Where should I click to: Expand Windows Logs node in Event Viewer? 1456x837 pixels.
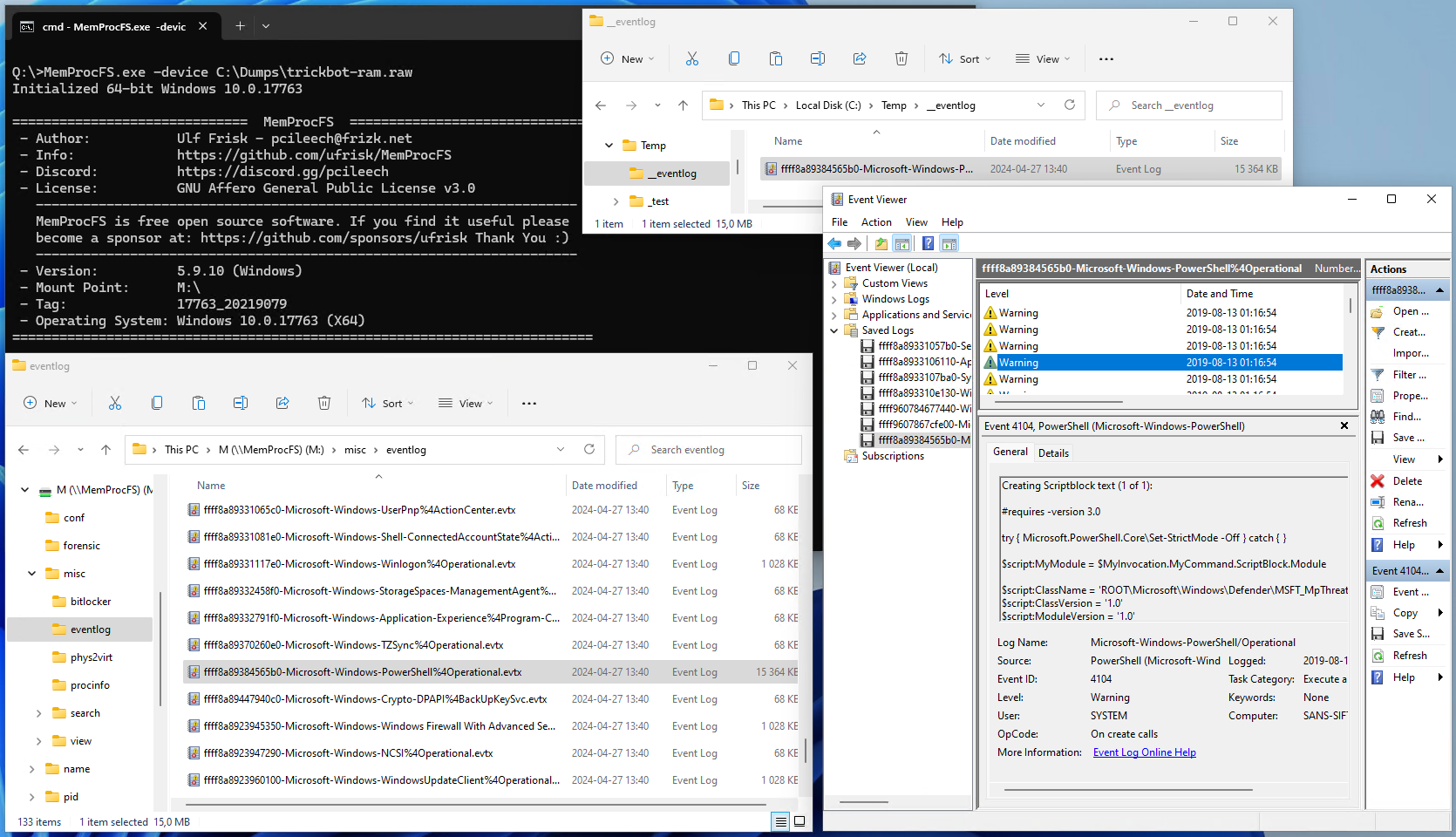tap(834, 299)
